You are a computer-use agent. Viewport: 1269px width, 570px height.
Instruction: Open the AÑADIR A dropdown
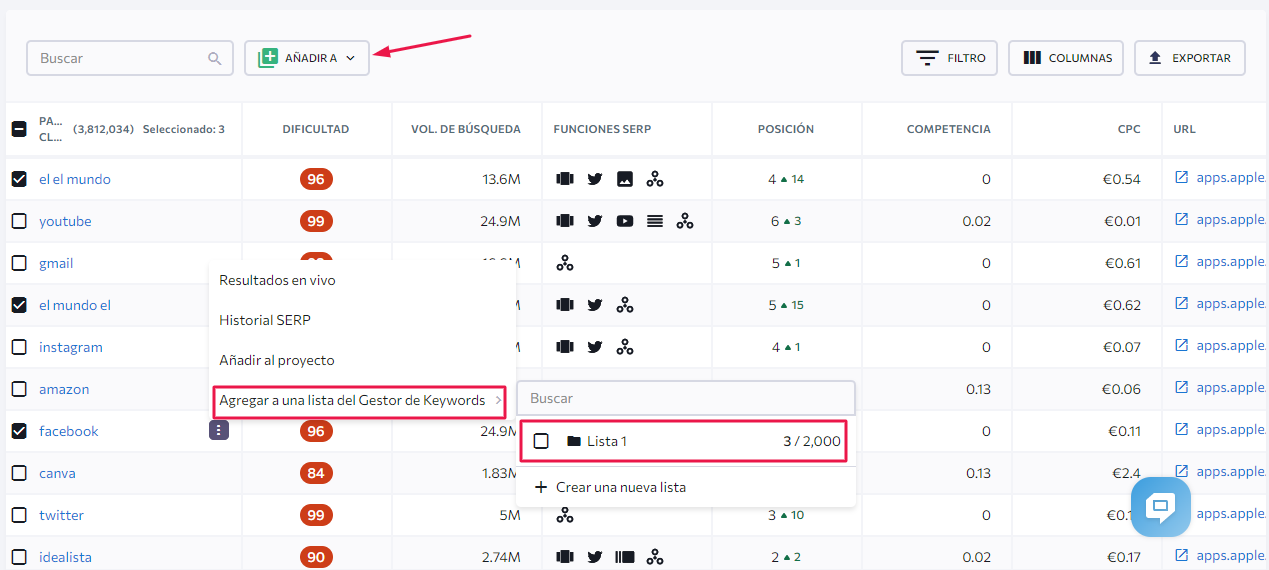pos(307,58)
